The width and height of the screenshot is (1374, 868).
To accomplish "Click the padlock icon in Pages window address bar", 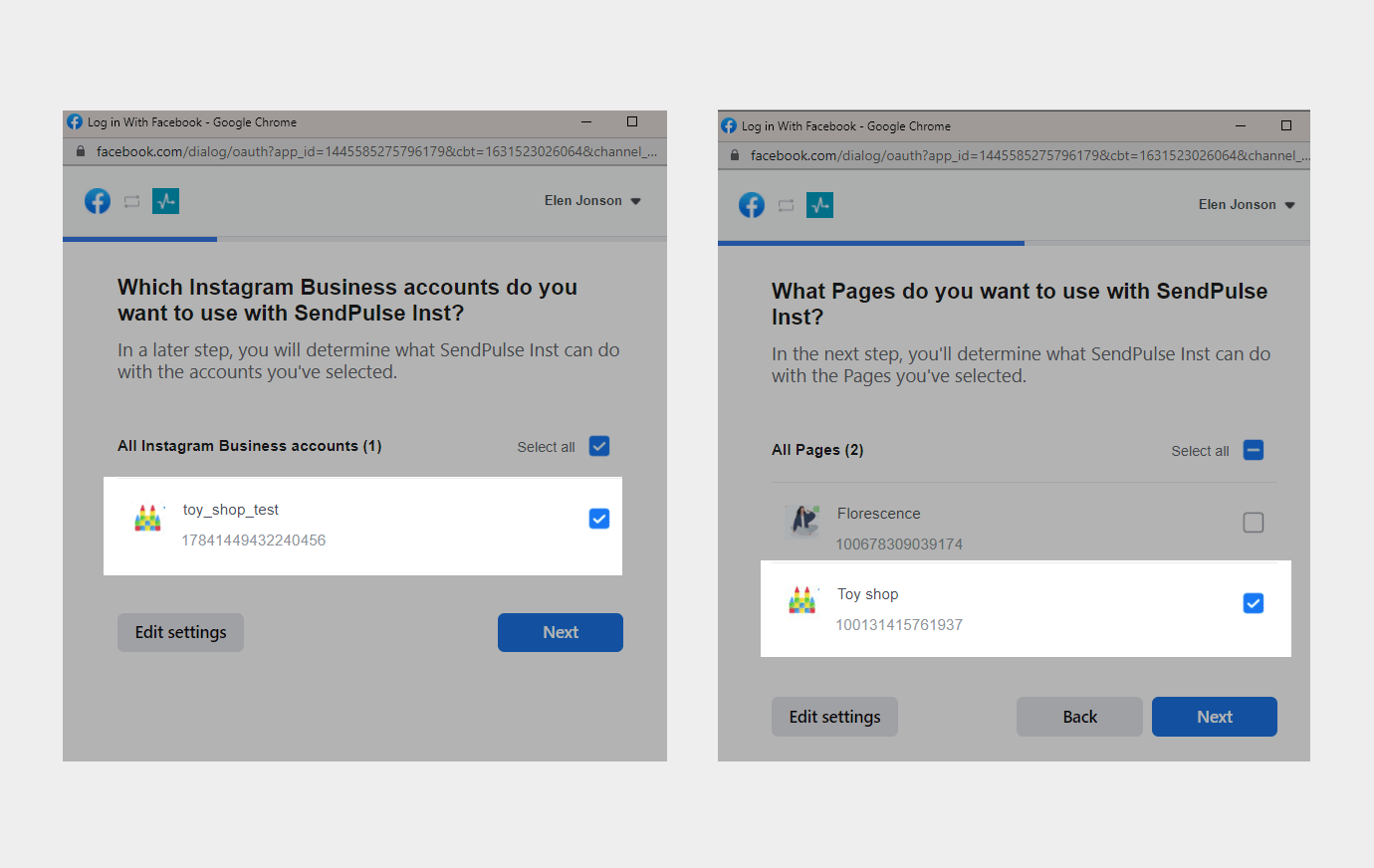I will [735, 155].
